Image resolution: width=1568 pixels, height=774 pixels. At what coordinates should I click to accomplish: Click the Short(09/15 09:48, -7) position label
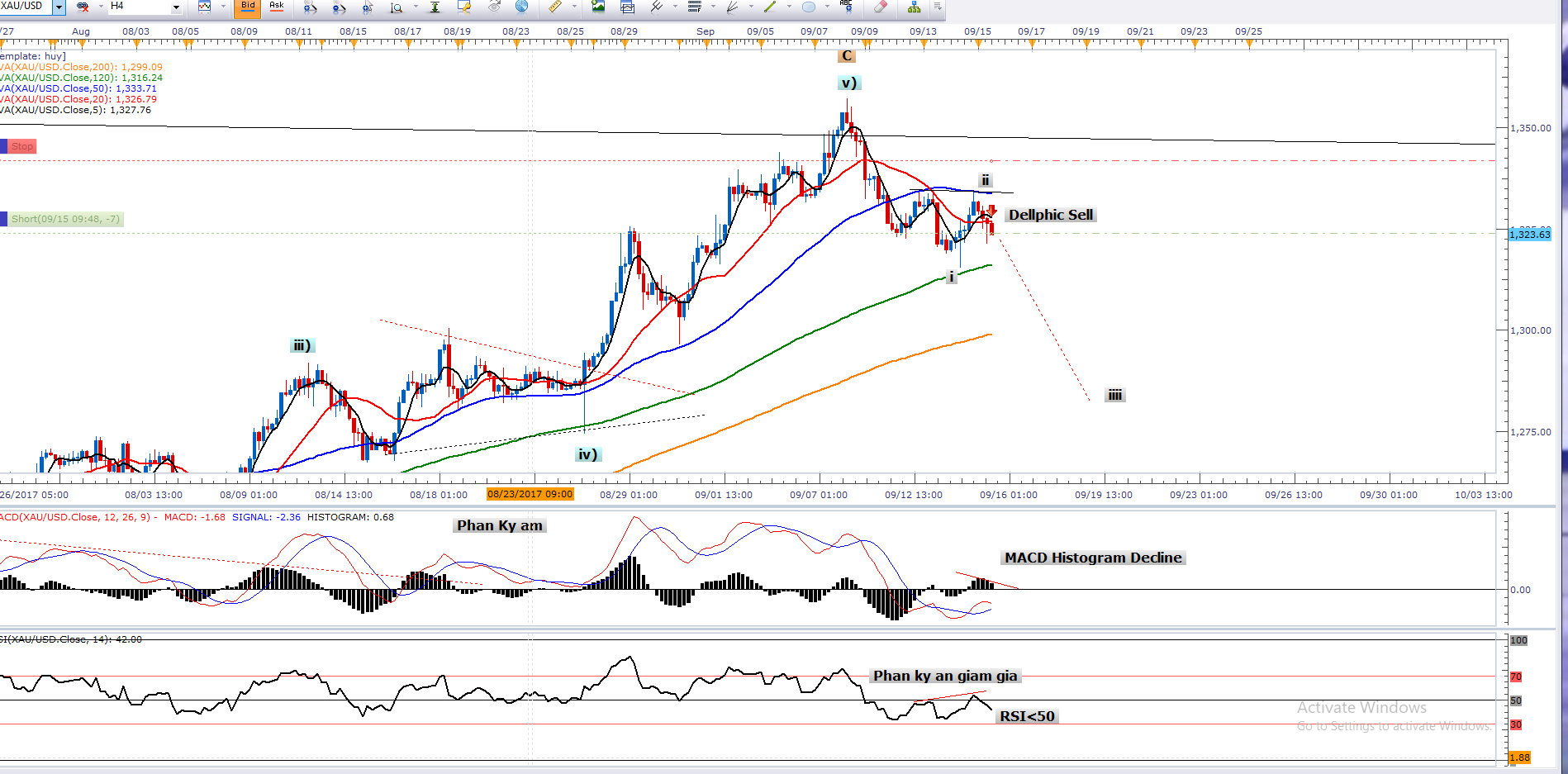(x=65, y=219)
